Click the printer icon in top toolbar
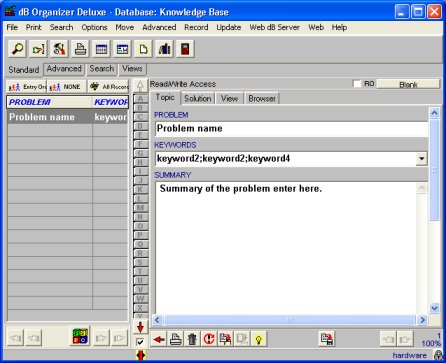446x363 pixels. [80, 49]
